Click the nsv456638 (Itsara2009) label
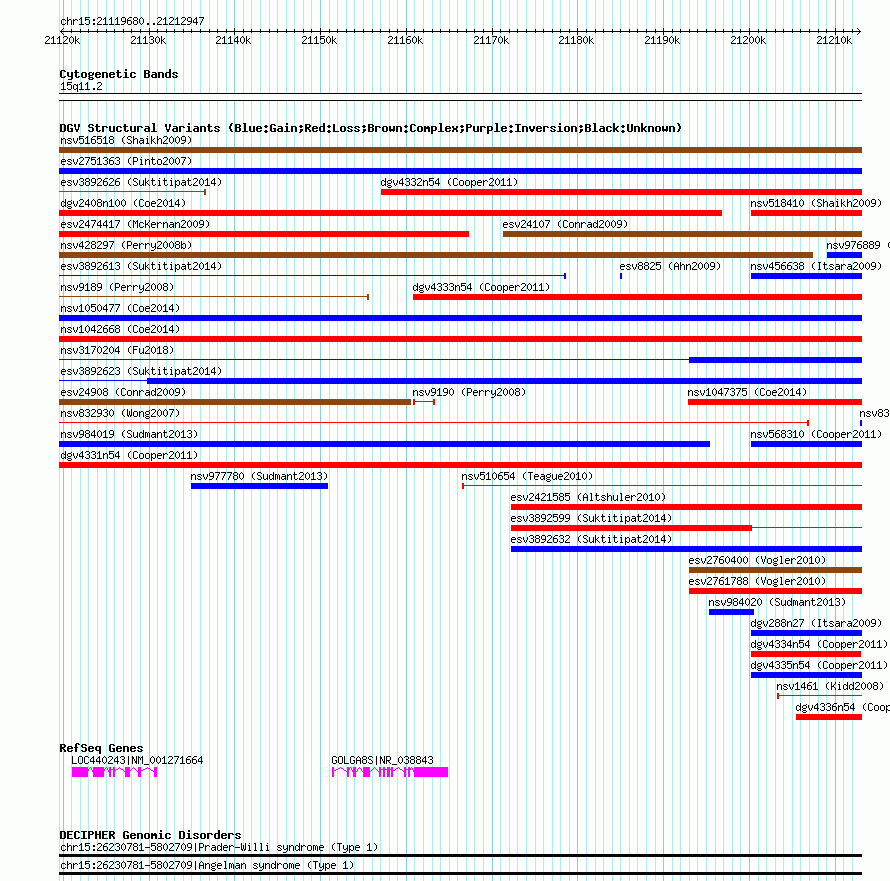The width and height of the screenshot is (890, 881). [816, 266]
